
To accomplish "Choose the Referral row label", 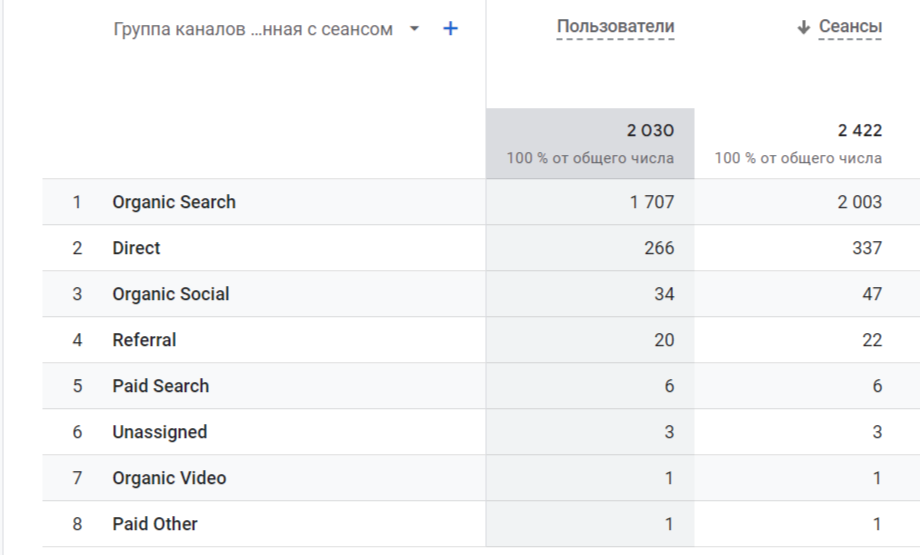I will coord(144,340).
